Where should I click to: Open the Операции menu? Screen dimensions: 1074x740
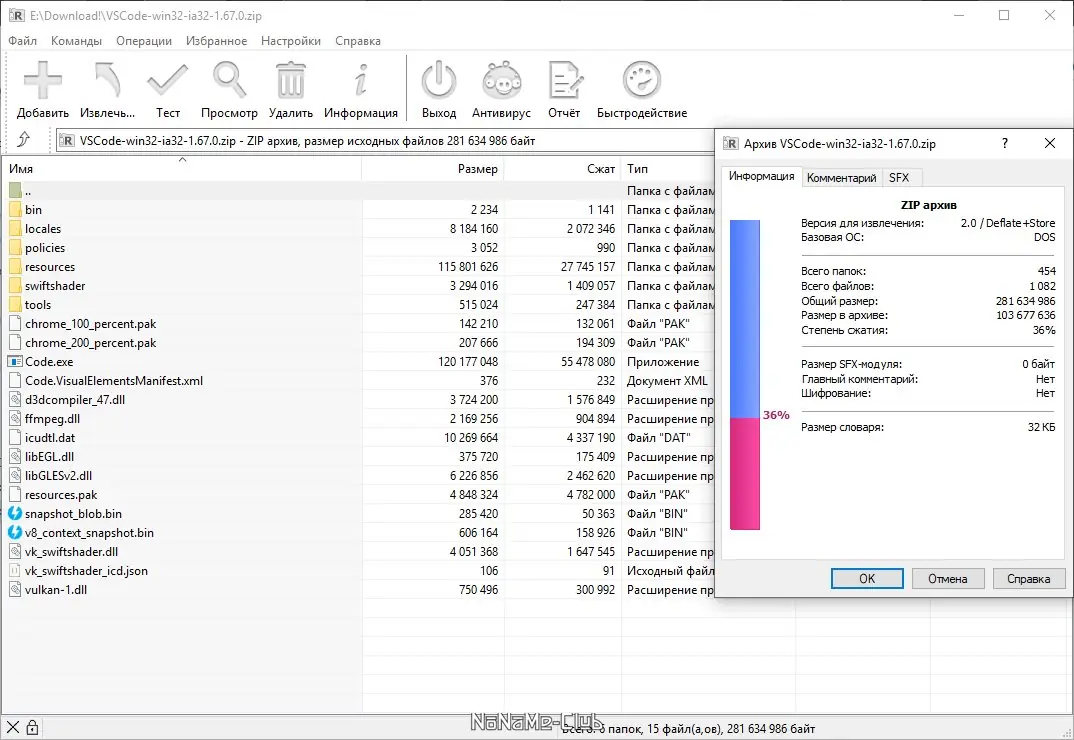(x=144, y=40)
